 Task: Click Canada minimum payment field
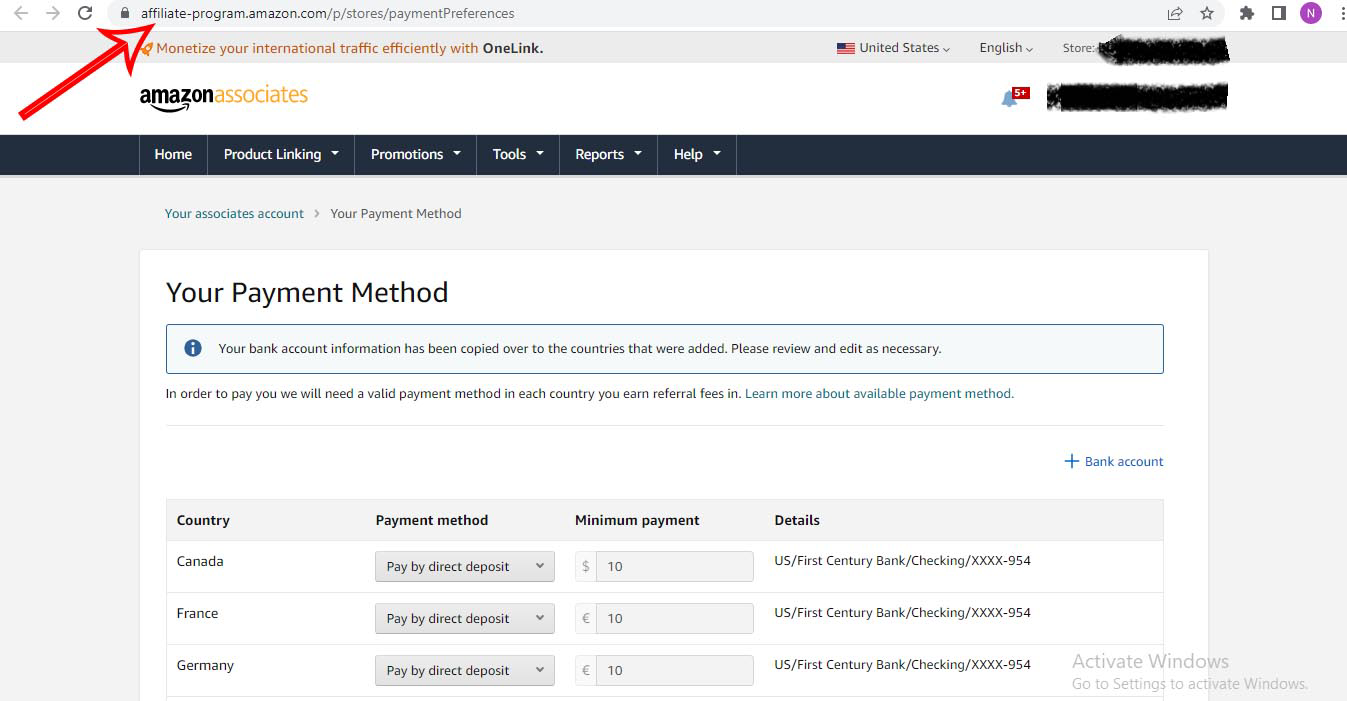(674, 566)
